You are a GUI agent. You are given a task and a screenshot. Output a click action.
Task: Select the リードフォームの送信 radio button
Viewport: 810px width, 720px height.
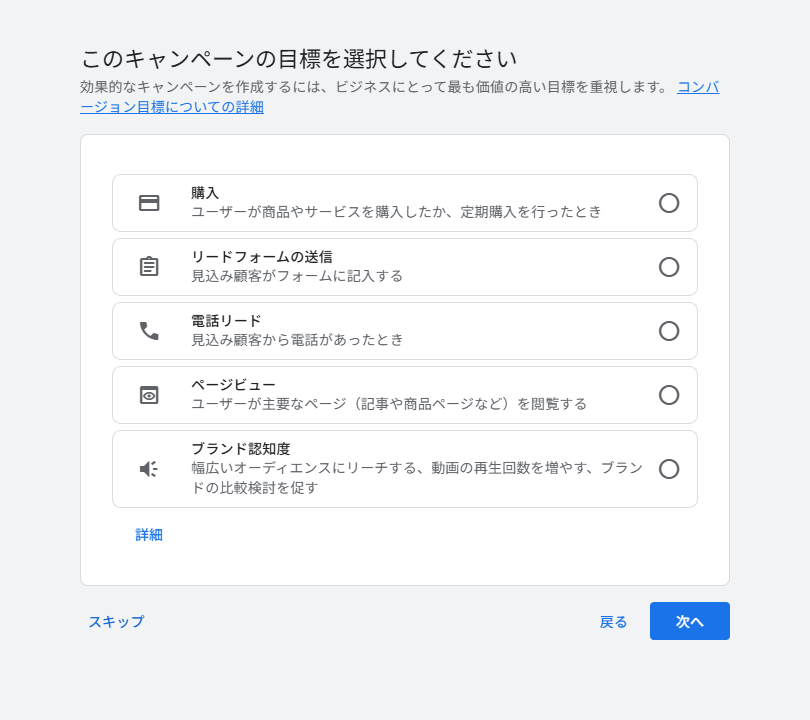tap(669, 267)
